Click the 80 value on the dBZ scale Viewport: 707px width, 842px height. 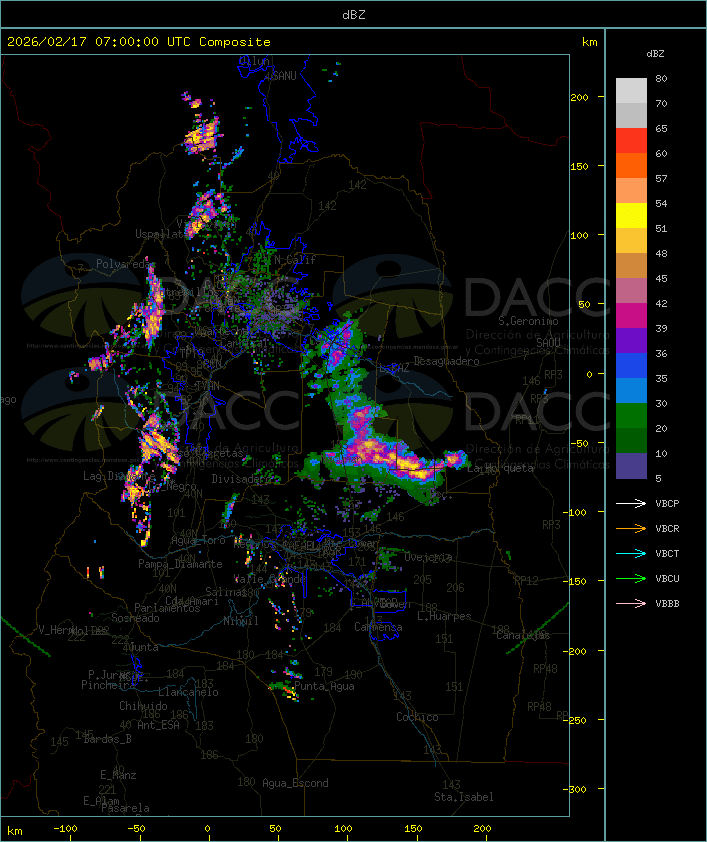coord(661,78)
